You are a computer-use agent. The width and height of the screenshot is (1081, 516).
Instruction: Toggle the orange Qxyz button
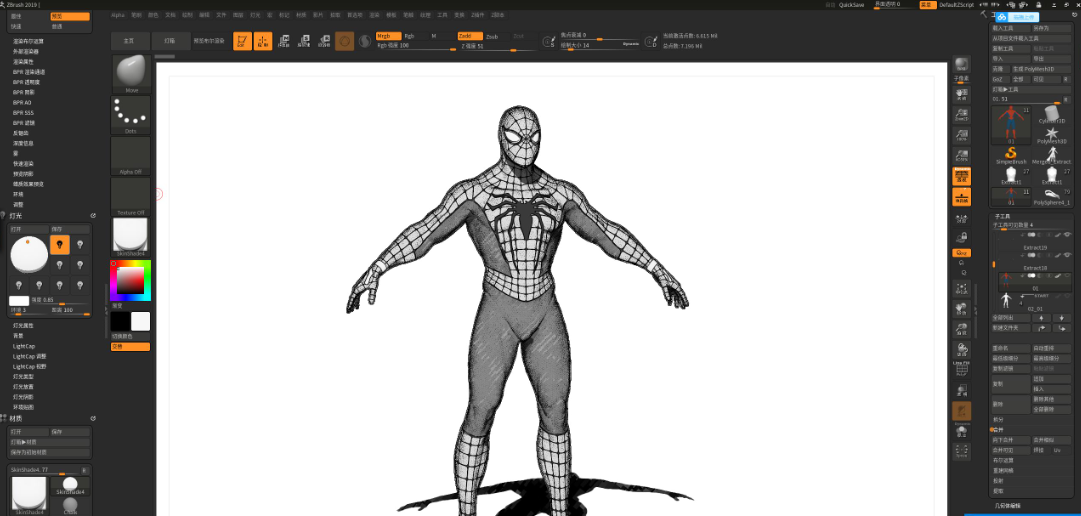[x=962, y=253]
